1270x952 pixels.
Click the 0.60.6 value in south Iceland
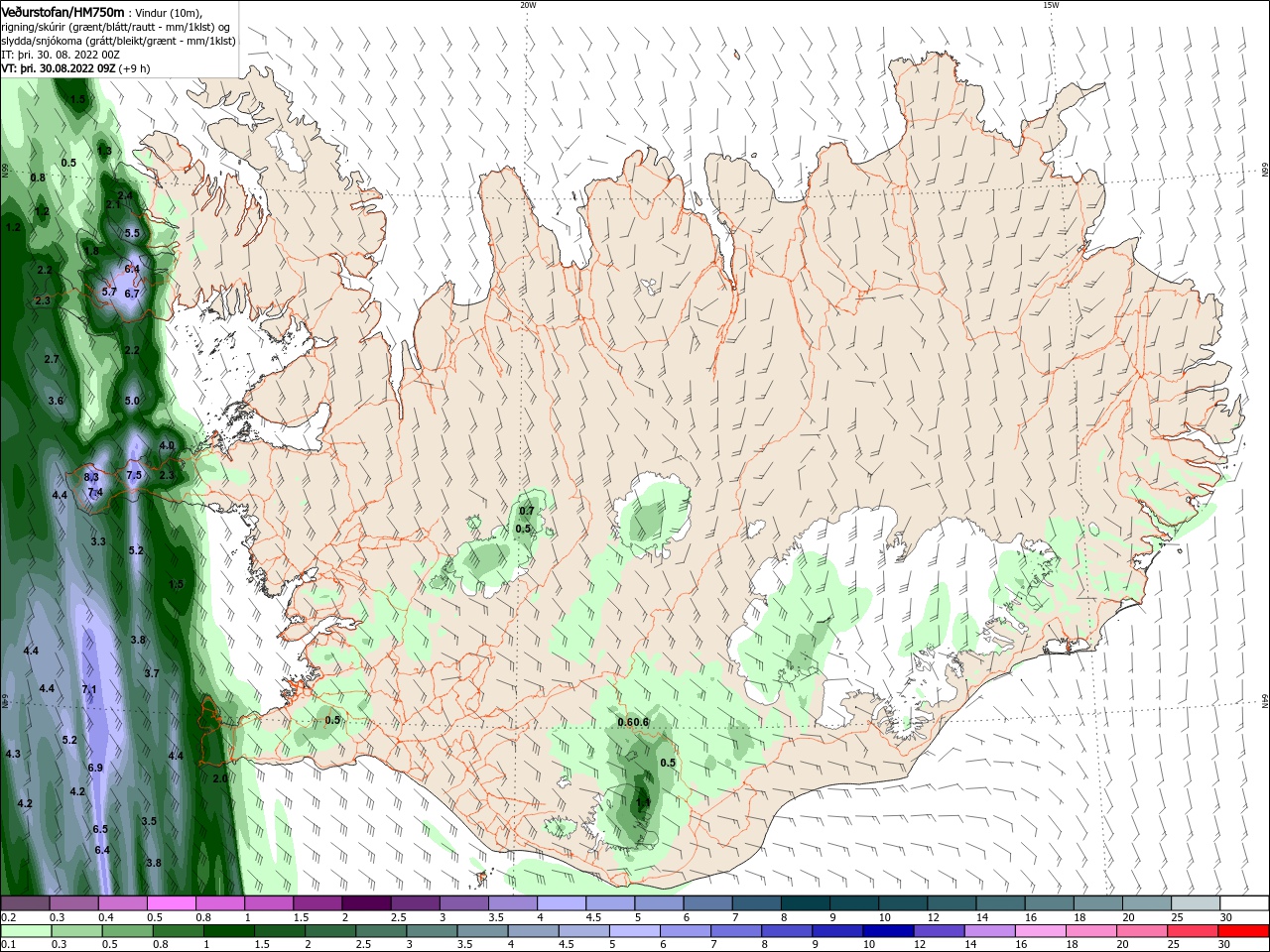click(x=632, y=722)
